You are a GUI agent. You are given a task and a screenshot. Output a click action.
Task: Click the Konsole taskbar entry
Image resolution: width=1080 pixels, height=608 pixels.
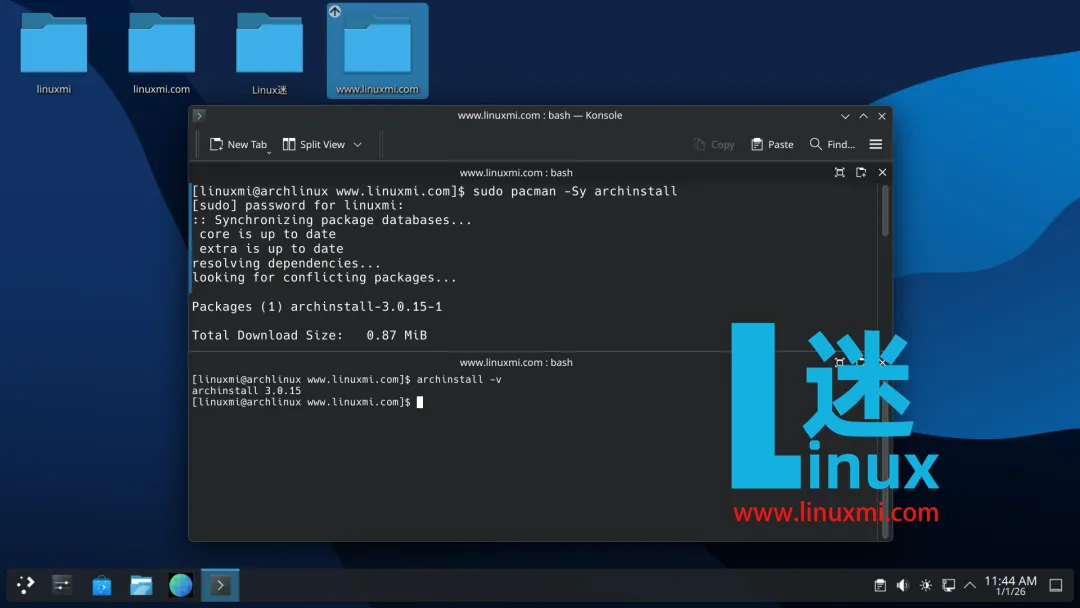(x=220, y=585)
